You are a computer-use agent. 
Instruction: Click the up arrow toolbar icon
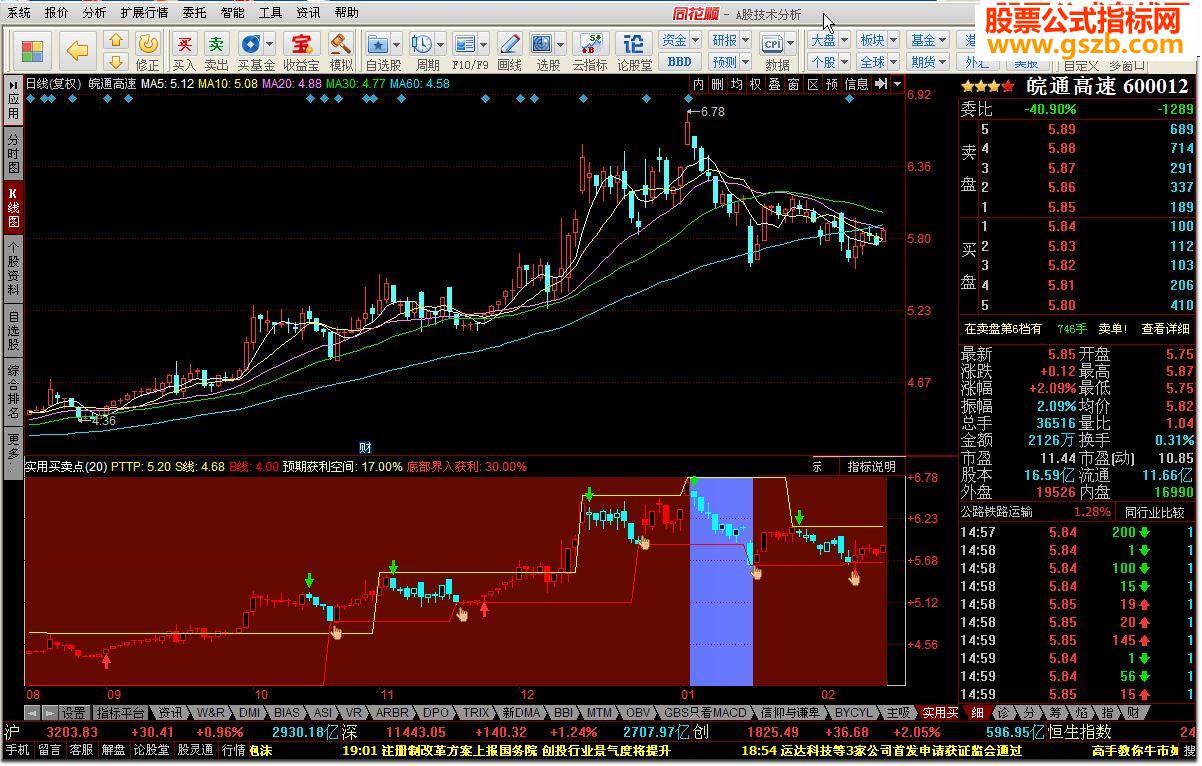(115, 41)
